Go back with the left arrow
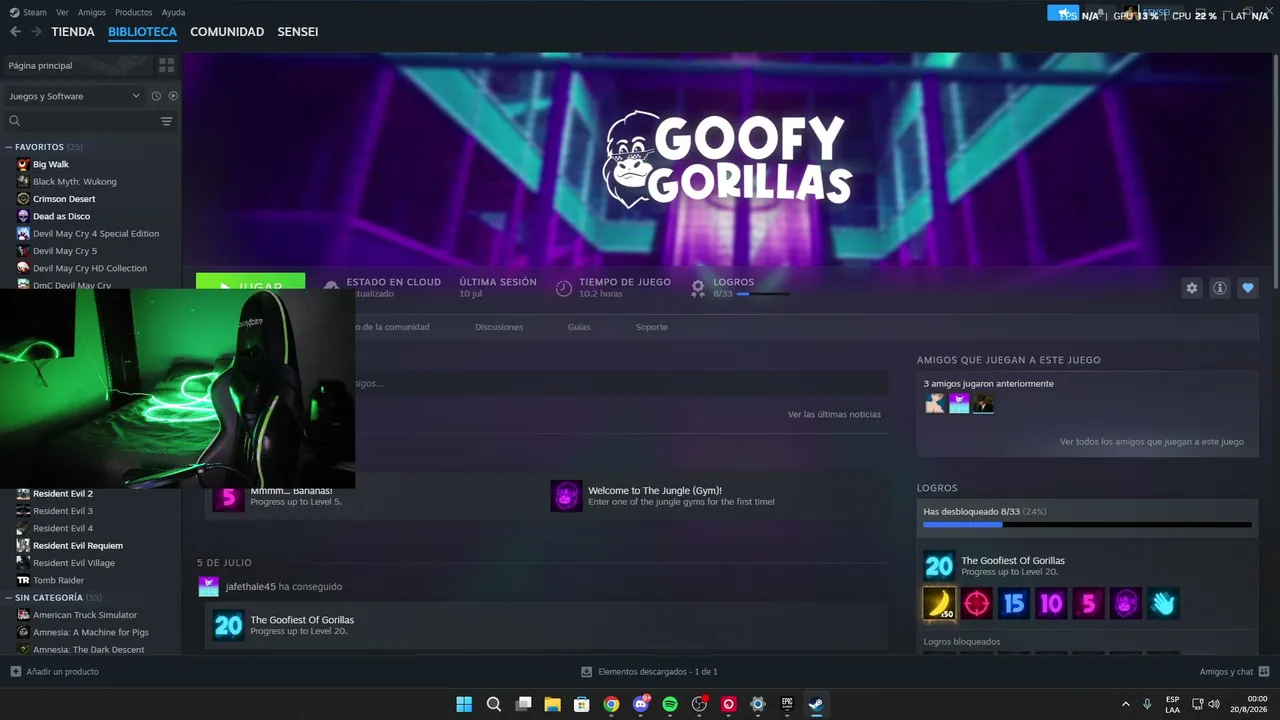Viewport: 1280px width, 720px height. pyautogui.click(x=15, y=32)
